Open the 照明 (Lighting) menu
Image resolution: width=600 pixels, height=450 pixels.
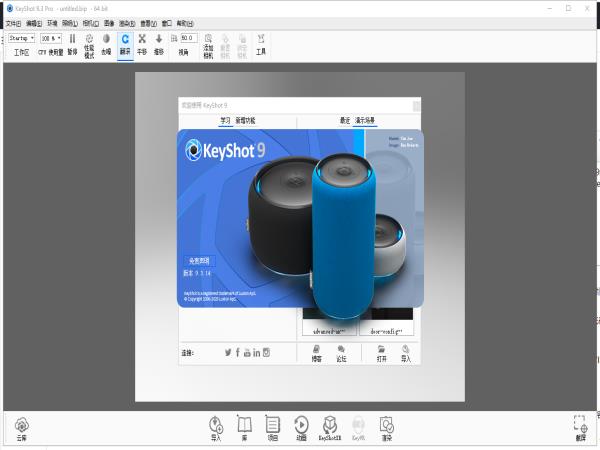pyautogui.click(x=70, y=24)
